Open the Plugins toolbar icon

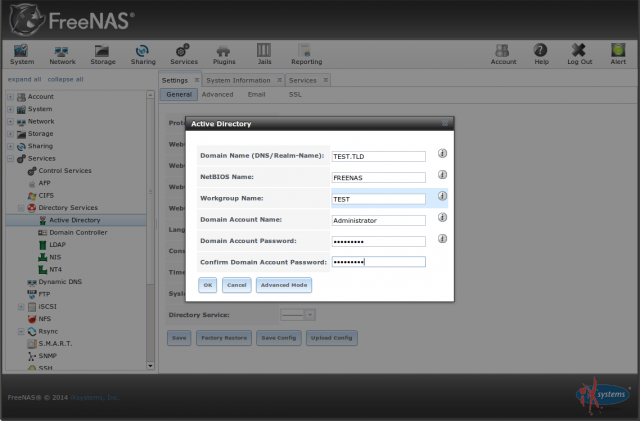224,54
